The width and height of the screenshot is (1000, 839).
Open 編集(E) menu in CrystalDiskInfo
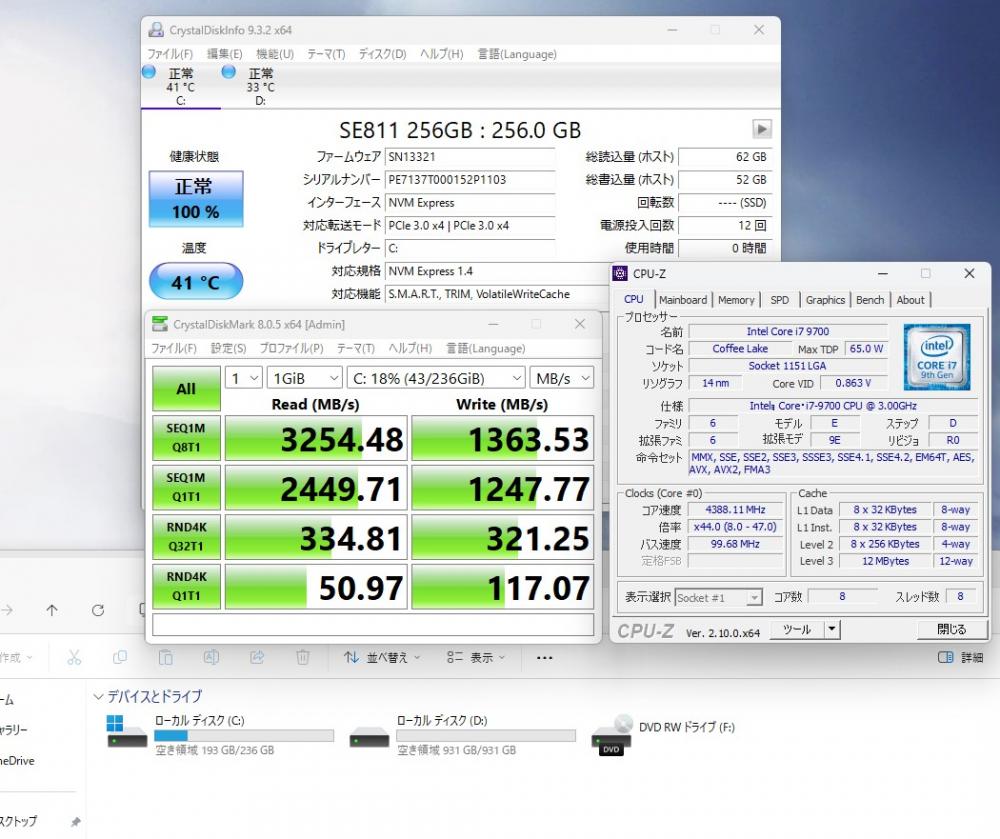point(224,54)
